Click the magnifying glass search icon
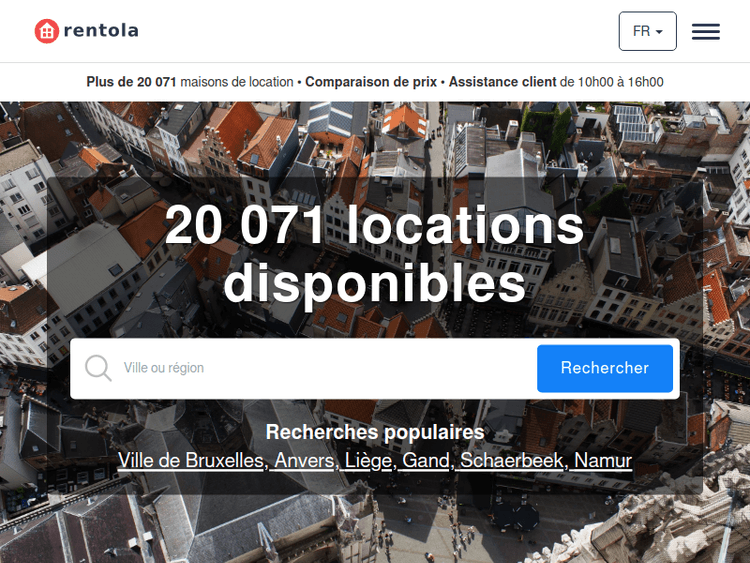 (98, 368)
